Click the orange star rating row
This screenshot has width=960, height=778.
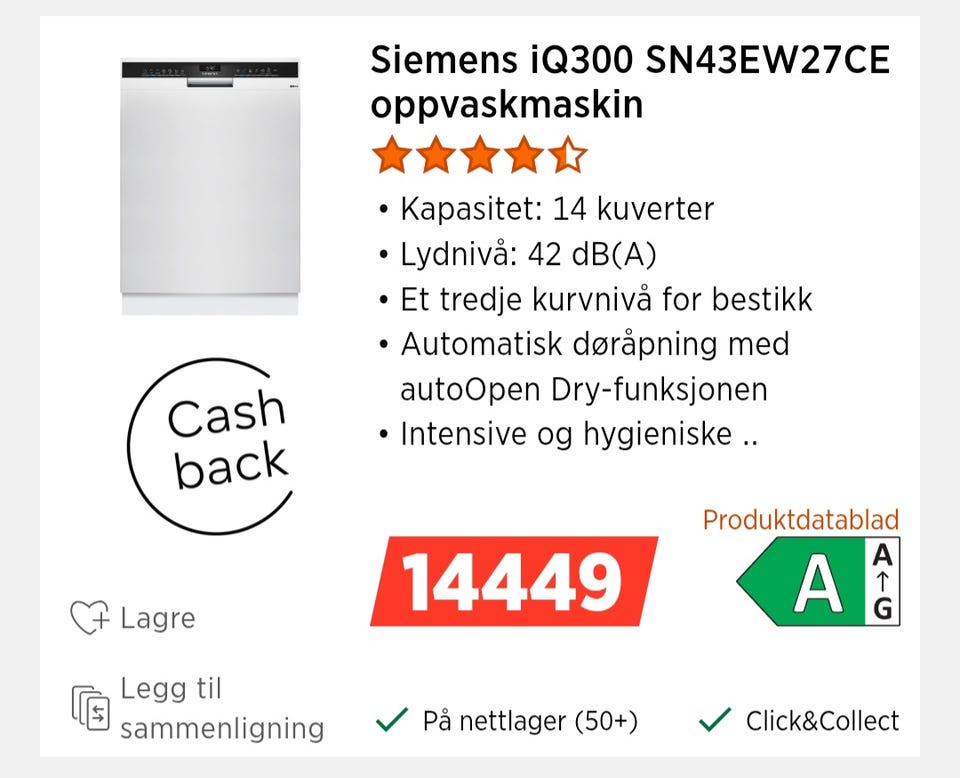tap(479, 155)
